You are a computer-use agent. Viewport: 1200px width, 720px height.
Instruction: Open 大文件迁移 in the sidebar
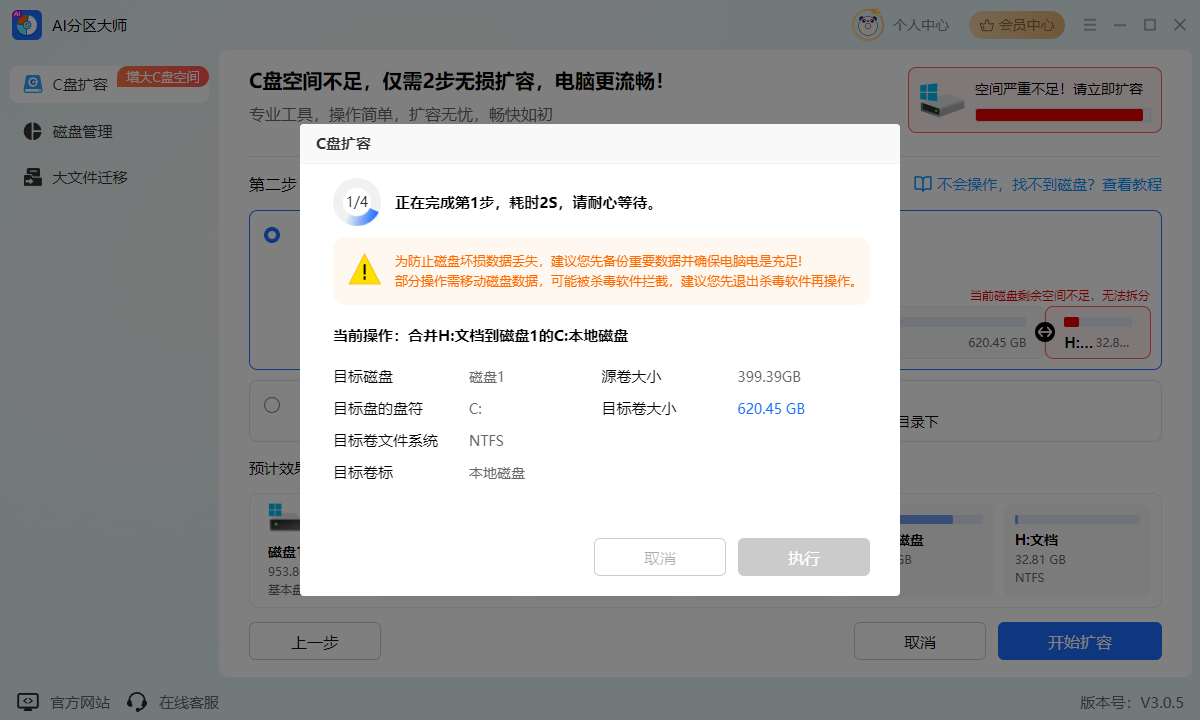(x=90, y=178)
